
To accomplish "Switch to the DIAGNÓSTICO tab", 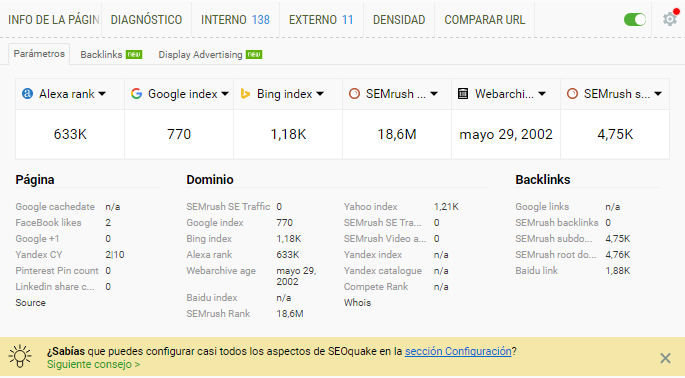I will [x=146, y=20].
